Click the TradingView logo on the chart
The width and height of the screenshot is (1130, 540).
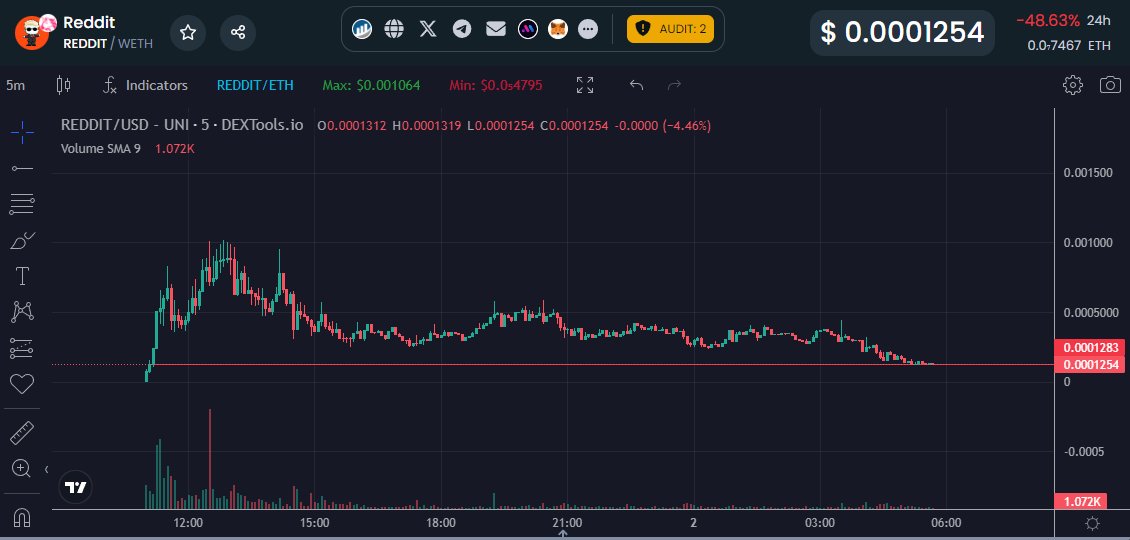[76, 488]
